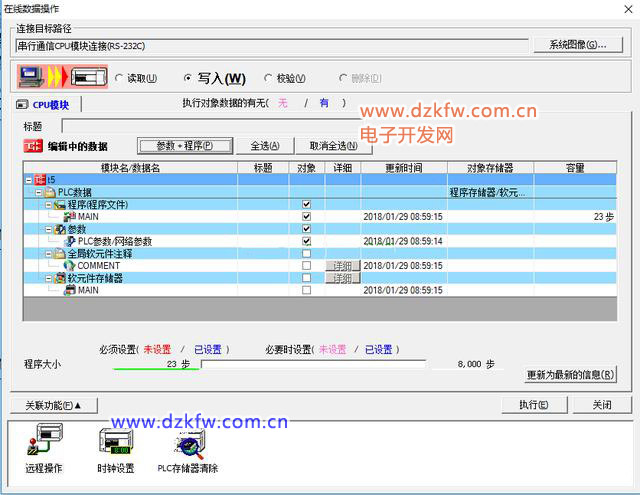Click the PLC存储器清除 memory clear icon
The height and width of the screenshot is (495, 640).
pos(187,441)
